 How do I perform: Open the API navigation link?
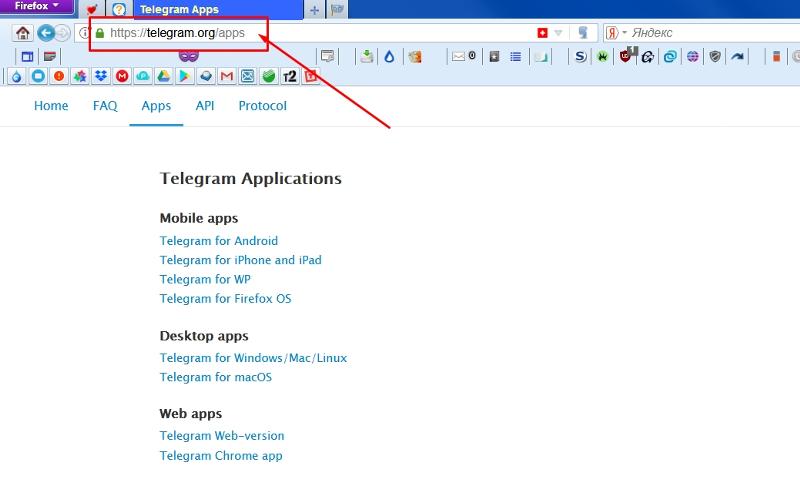coord(205,106)
